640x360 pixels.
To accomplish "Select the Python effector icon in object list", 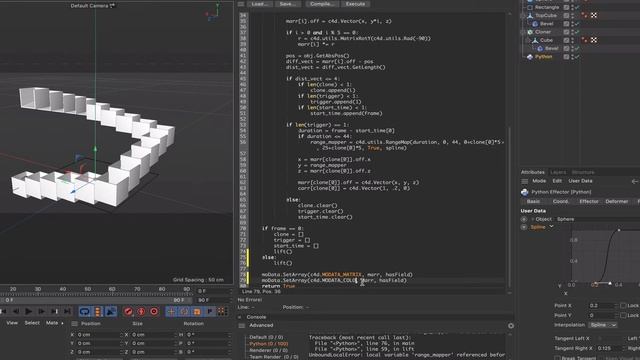I will point(530,57).
